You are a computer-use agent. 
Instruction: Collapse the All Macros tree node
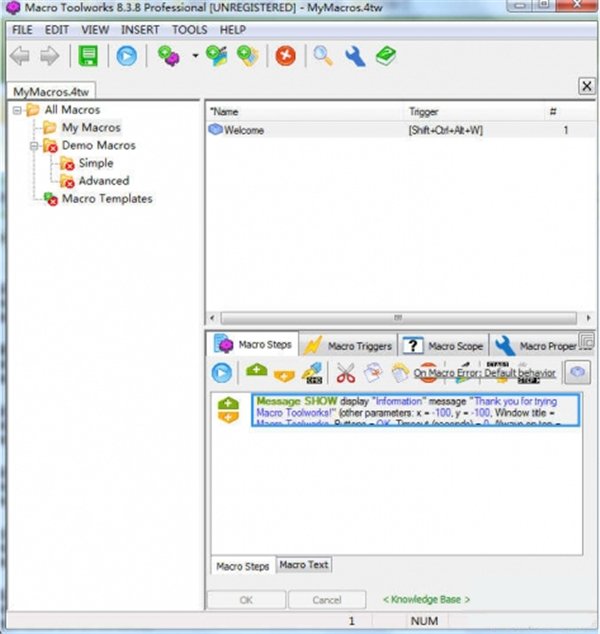coord(18,110)
